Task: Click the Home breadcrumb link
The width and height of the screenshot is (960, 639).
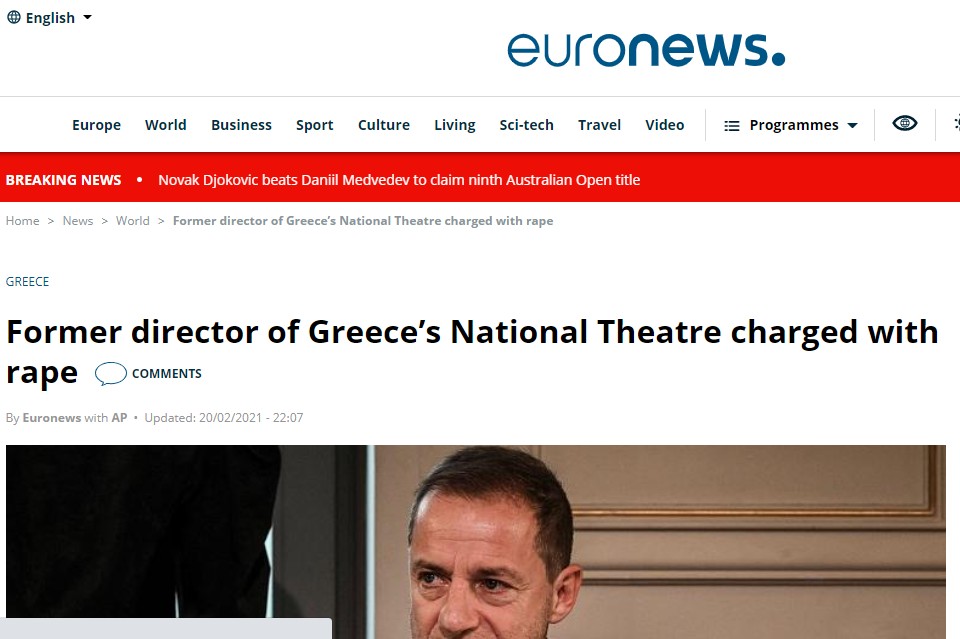Action: [x=22, y=221]
